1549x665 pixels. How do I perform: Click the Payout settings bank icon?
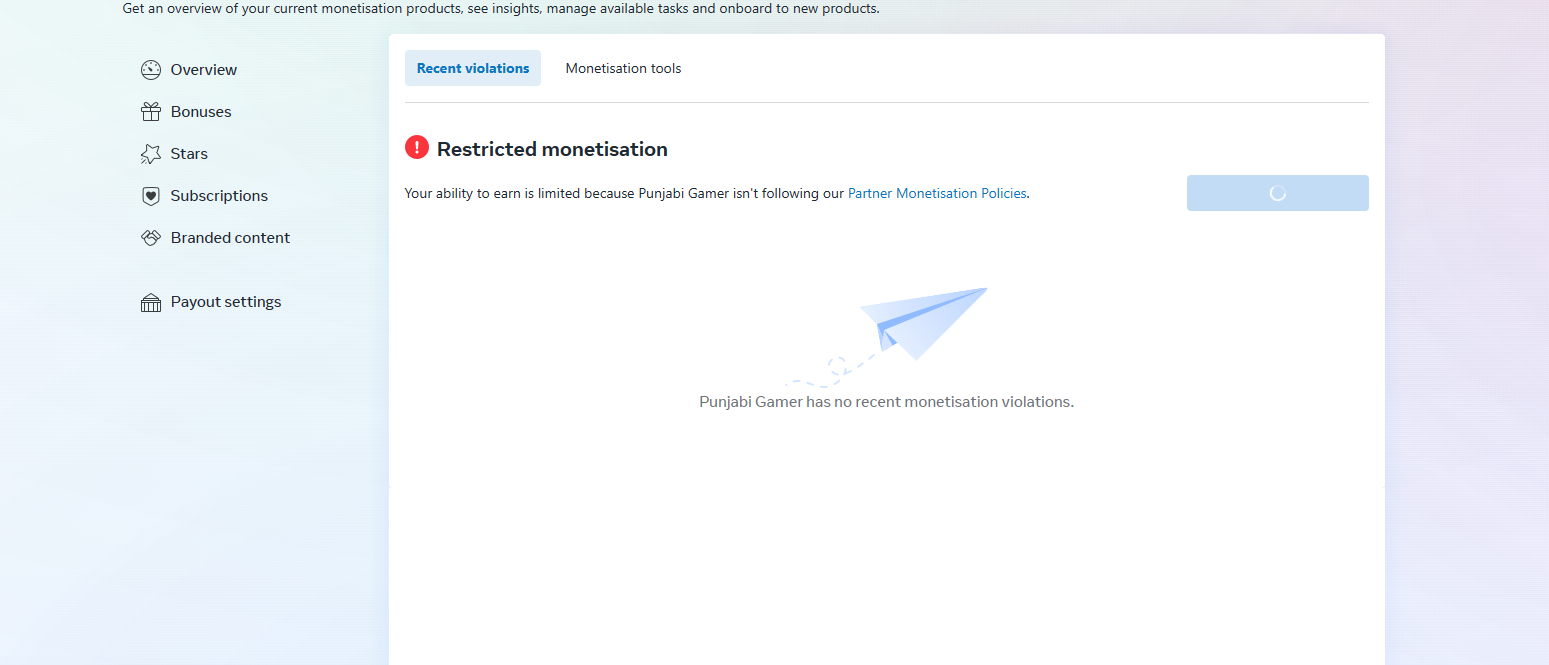[151, 302]
